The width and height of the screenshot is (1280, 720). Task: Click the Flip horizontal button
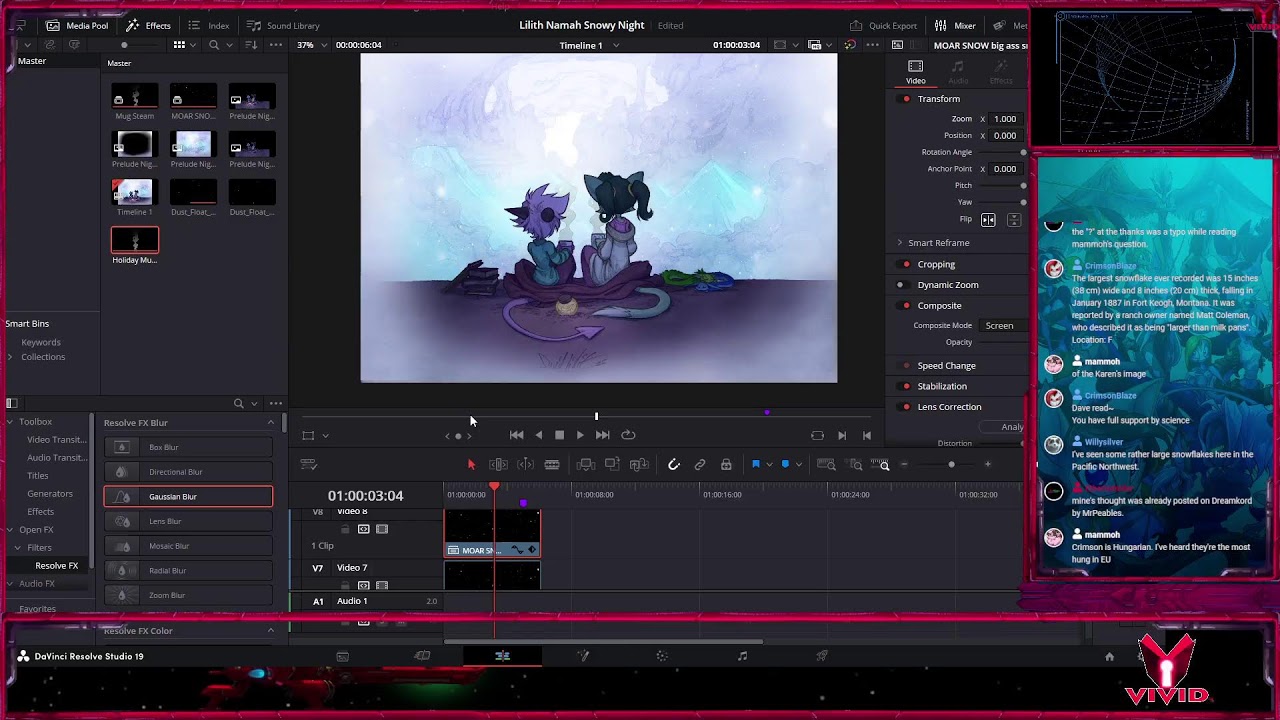pyautogui.click(x=988, y=220)
